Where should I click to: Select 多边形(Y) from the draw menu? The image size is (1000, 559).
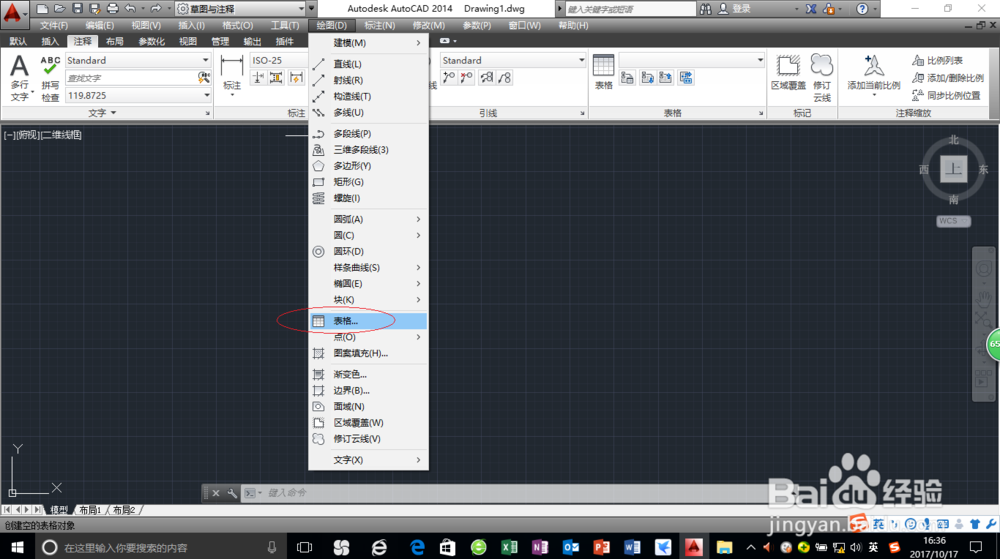click(368, 166)
